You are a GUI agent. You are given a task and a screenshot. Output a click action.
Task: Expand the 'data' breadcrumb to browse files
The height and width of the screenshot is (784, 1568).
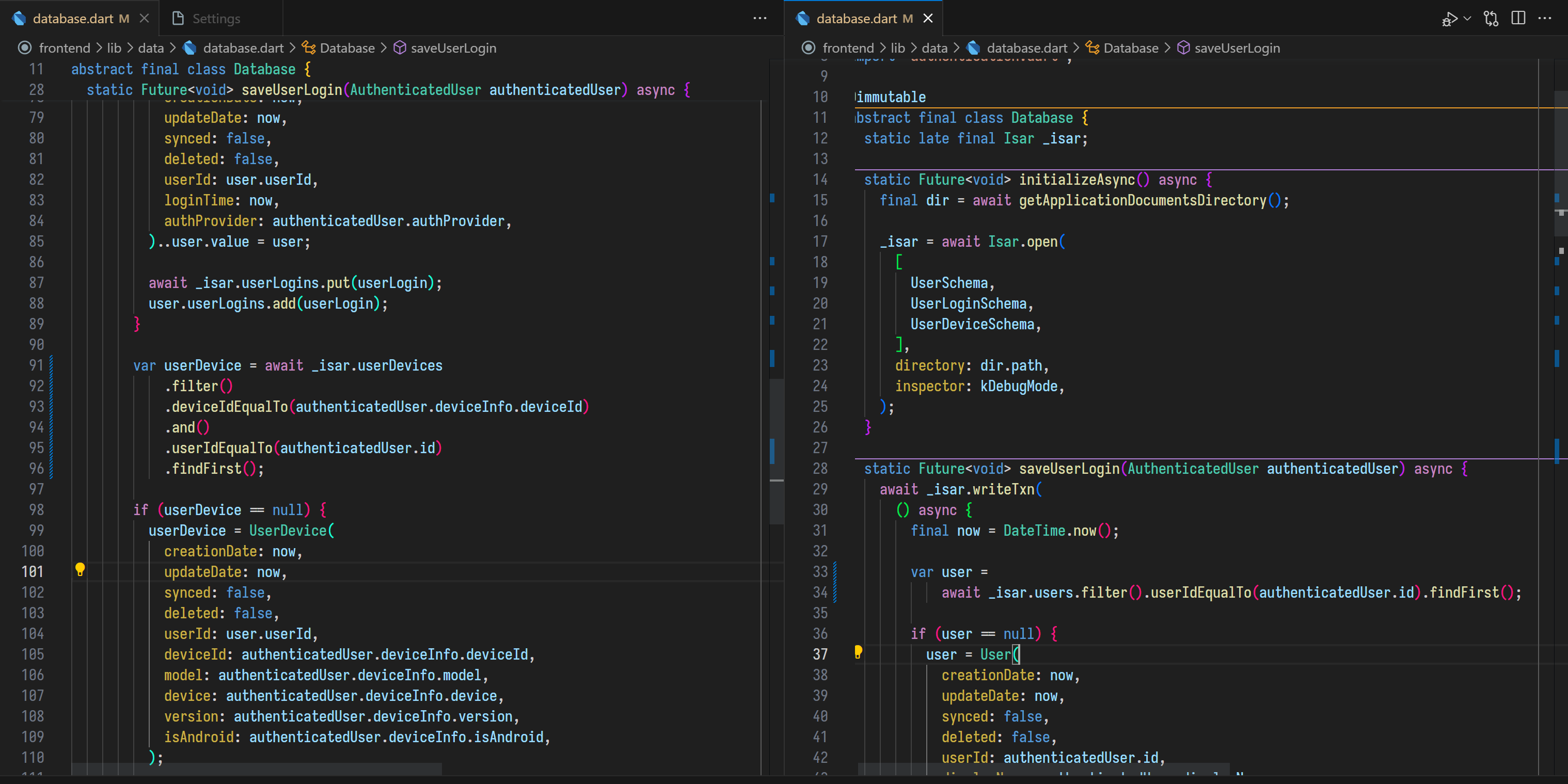(x=151, y=48)
